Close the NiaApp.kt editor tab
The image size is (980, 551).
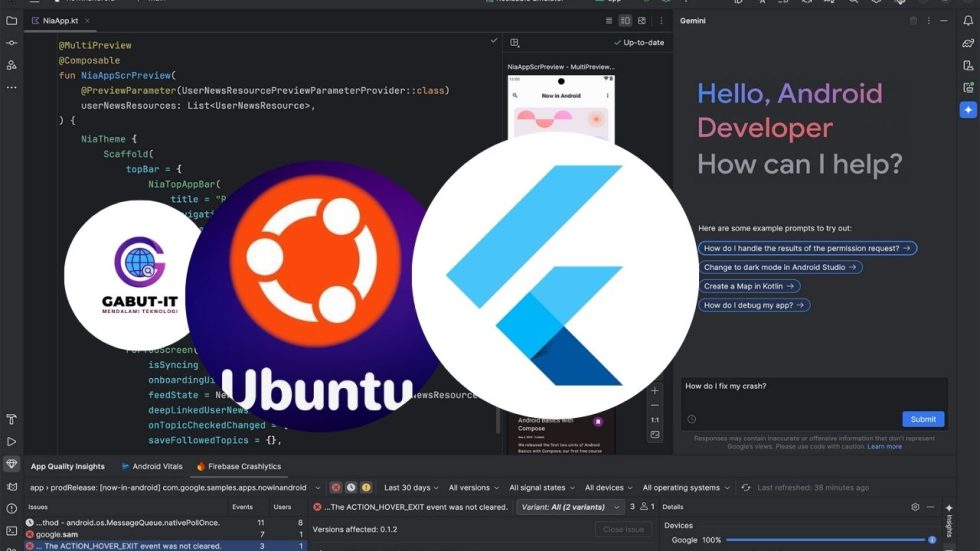click(x=88, y=21)
